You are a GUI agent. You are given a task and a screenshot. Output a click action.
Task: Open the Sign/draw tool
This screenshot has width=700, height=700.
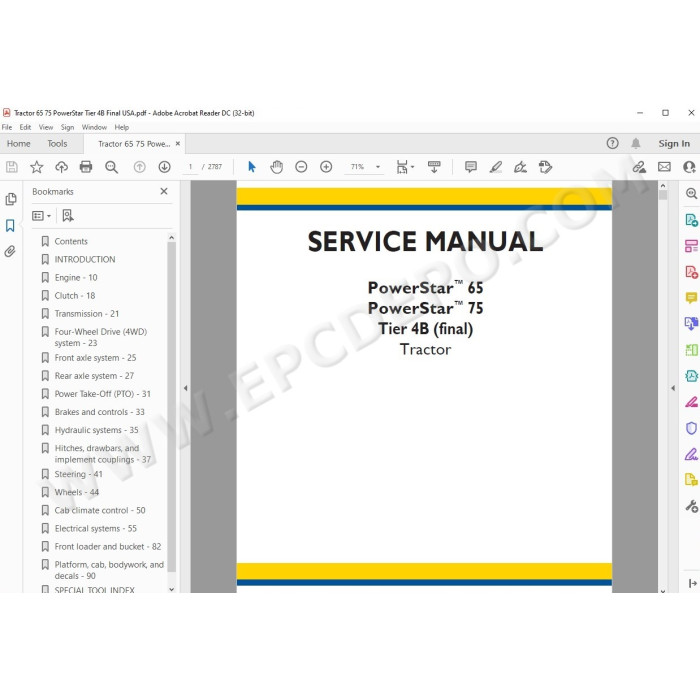[520, 167]
